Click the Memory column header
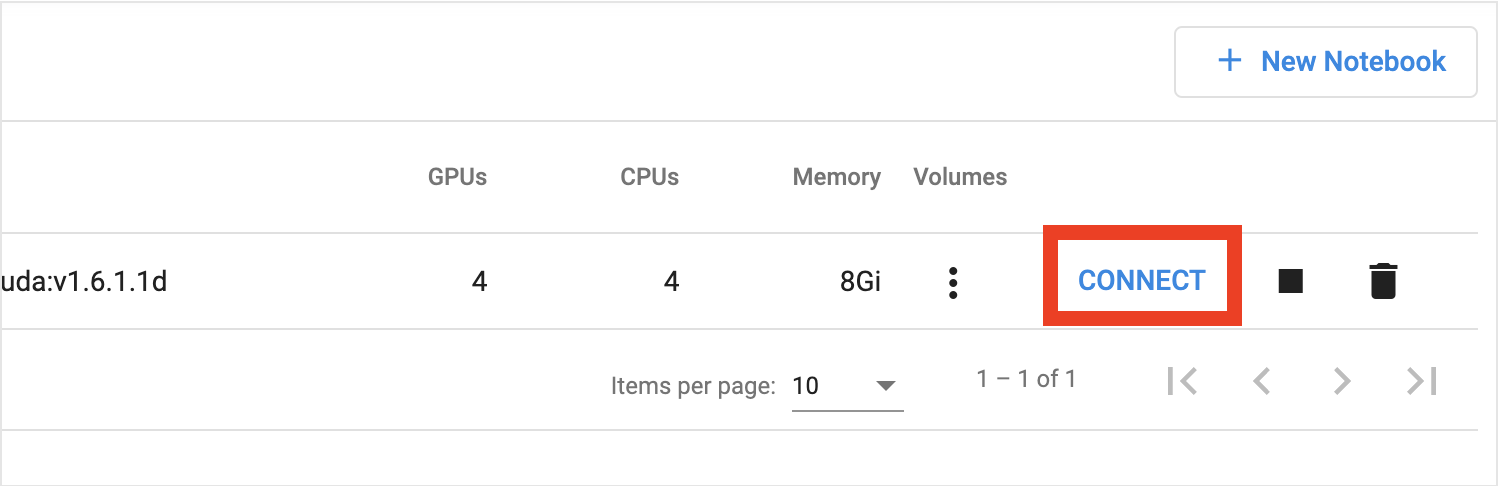1498x486 pixels. coord(836,178)
